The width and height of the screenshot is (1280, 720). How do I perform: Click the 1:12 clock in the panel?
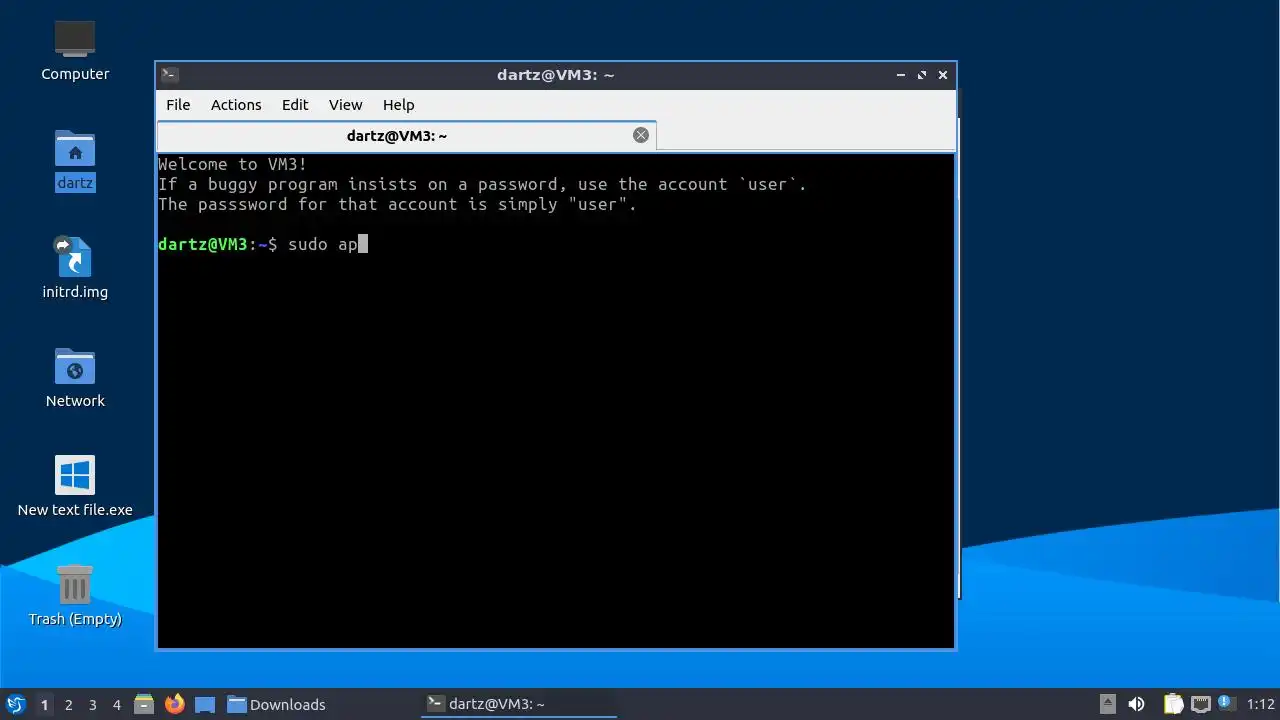tap(1260, 704)
